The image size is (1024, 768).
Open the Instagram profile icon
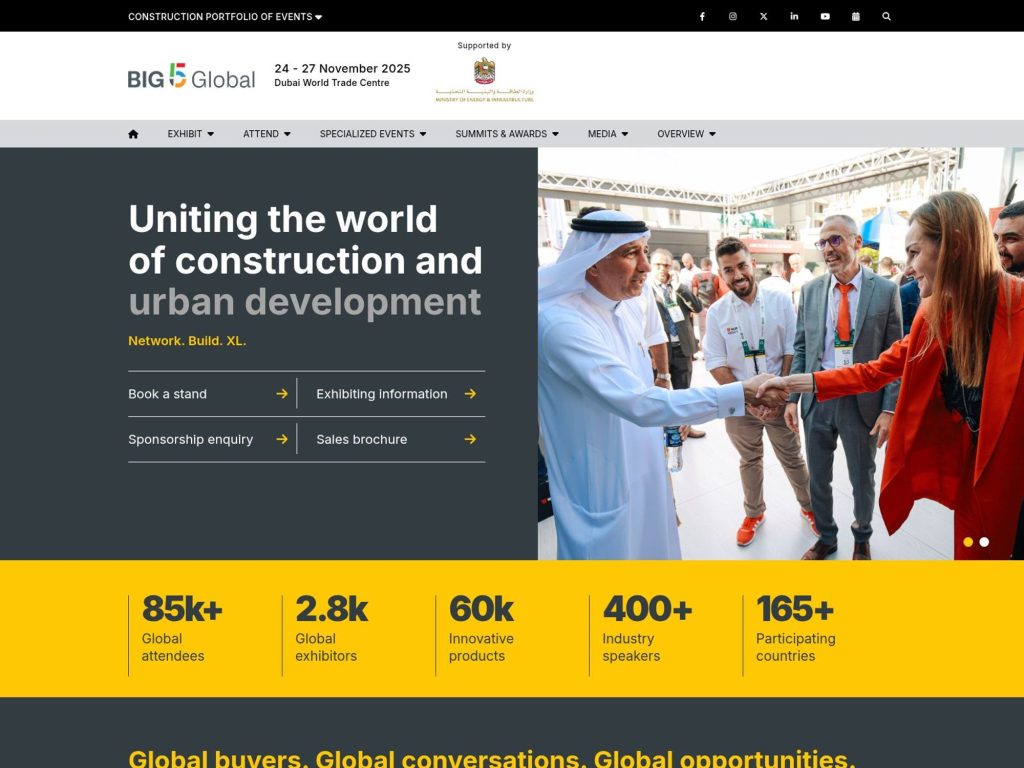click(733, 16)
